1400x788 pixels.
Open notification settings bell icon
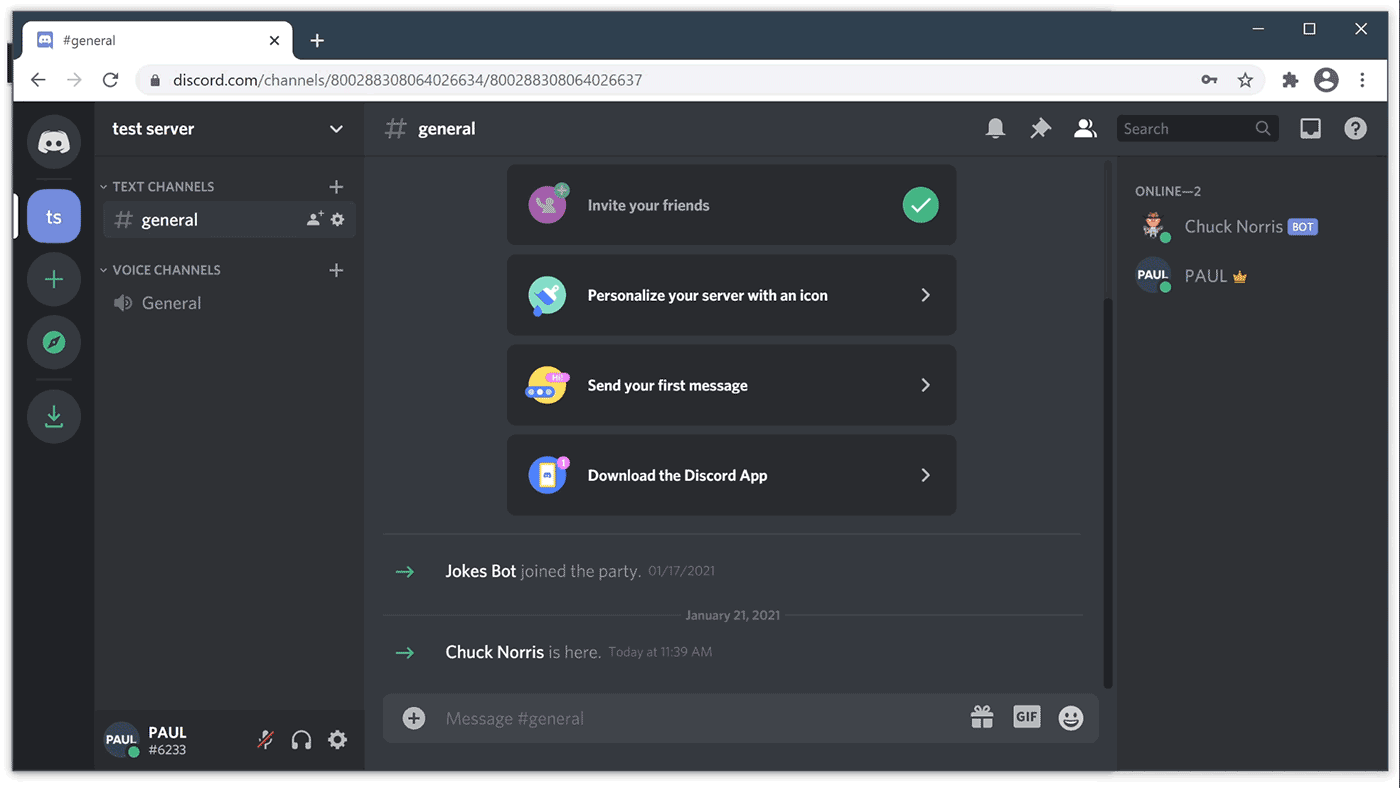995,128
